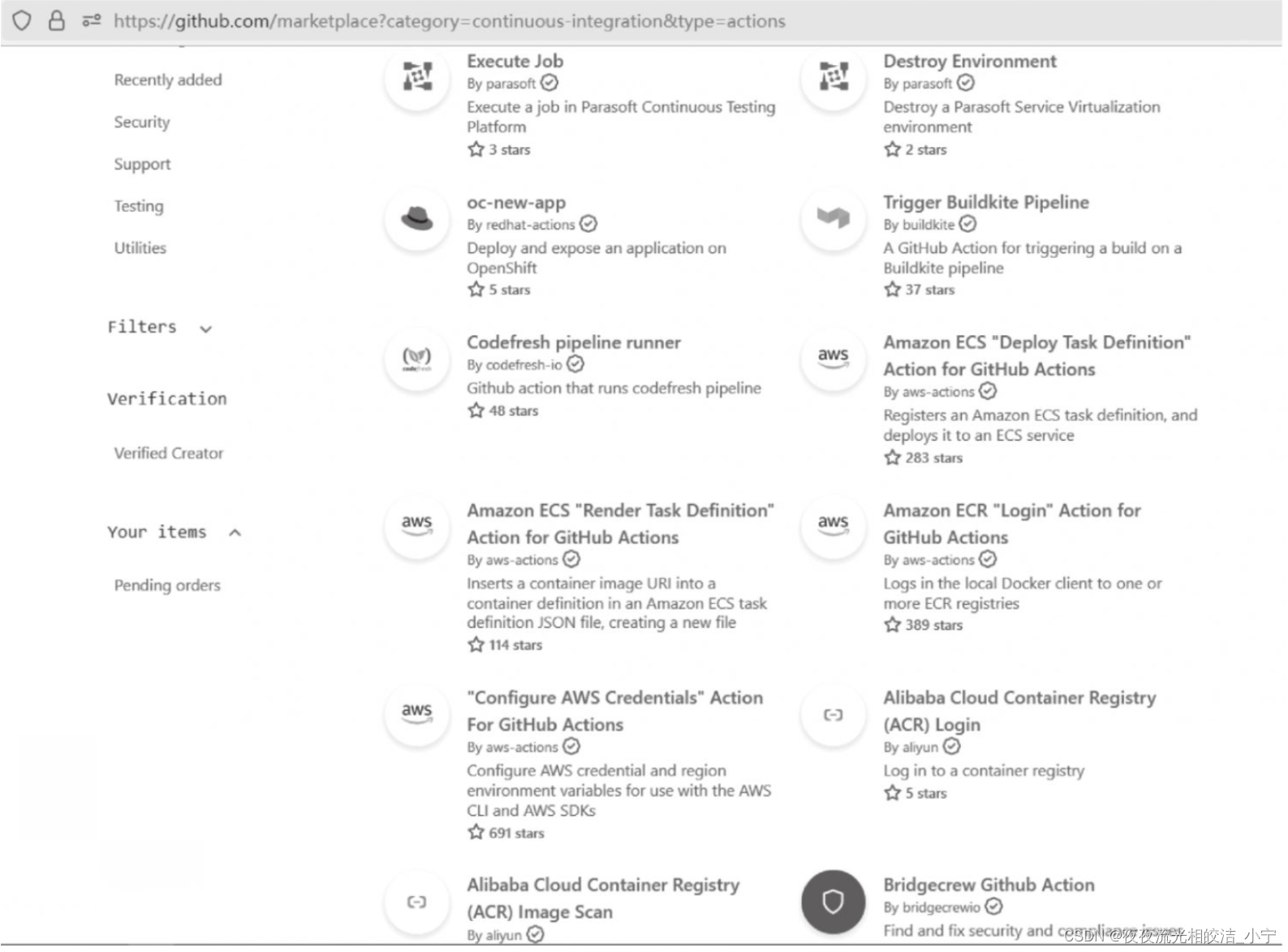Click the Alibaba ACR Image Scan logo
This screenshot has height=952, width=1288.
(x=417, y=902)
